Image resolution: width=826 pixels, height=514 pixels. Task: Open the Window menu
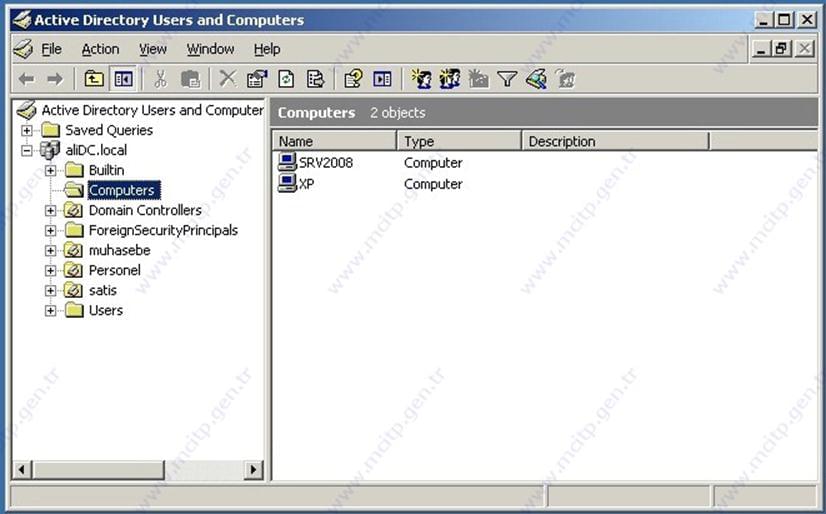(x=210, y=50)
